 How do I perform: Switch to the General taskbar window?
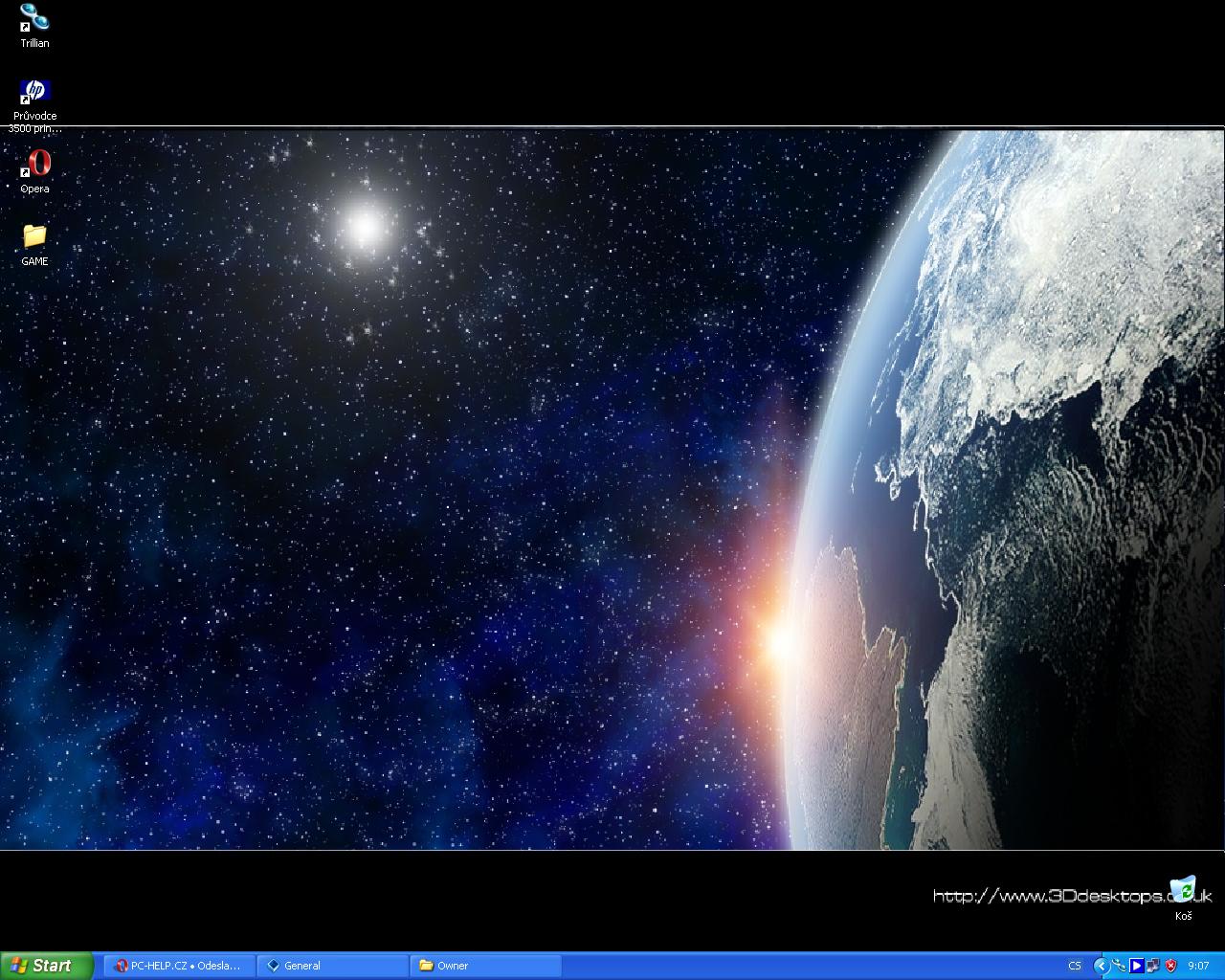tap(332, 966)
